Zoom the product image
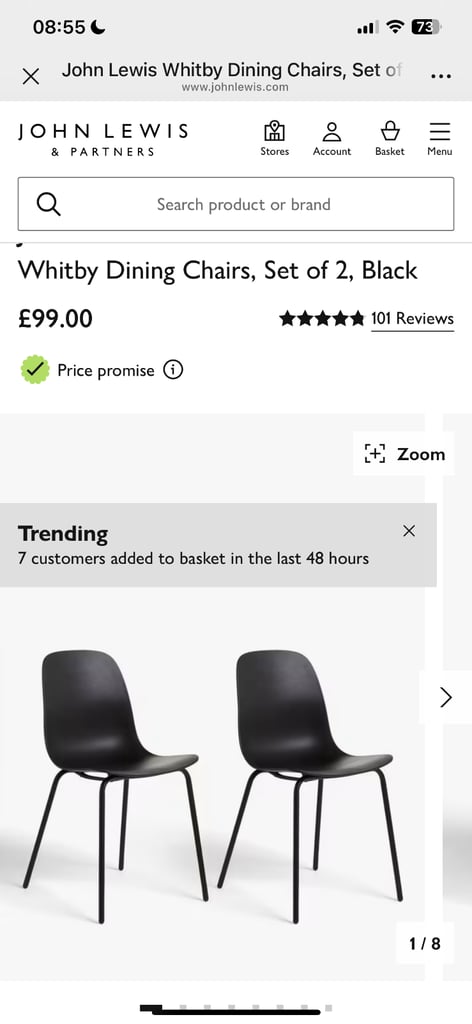Viewport: 472px width, 1024px height. coord(404,454)
